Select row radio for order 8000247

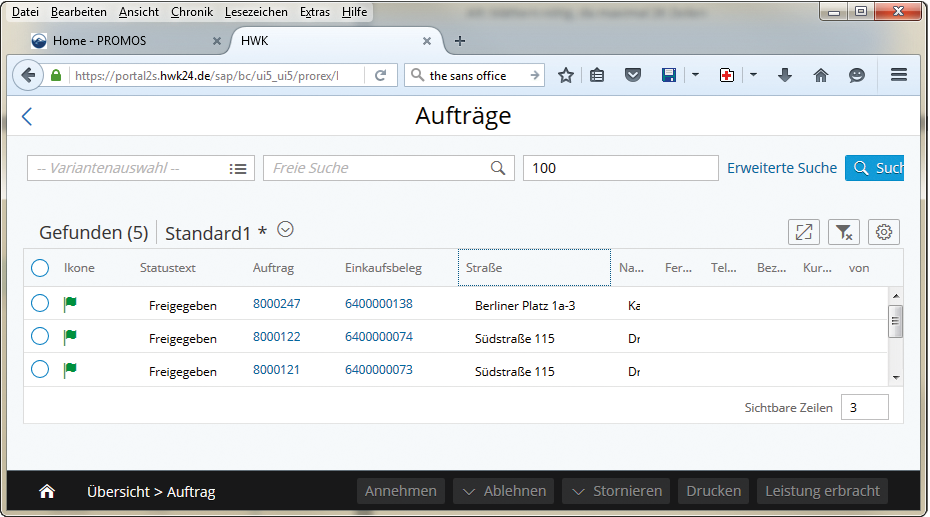pyautogui.click(x=40, y=304)
